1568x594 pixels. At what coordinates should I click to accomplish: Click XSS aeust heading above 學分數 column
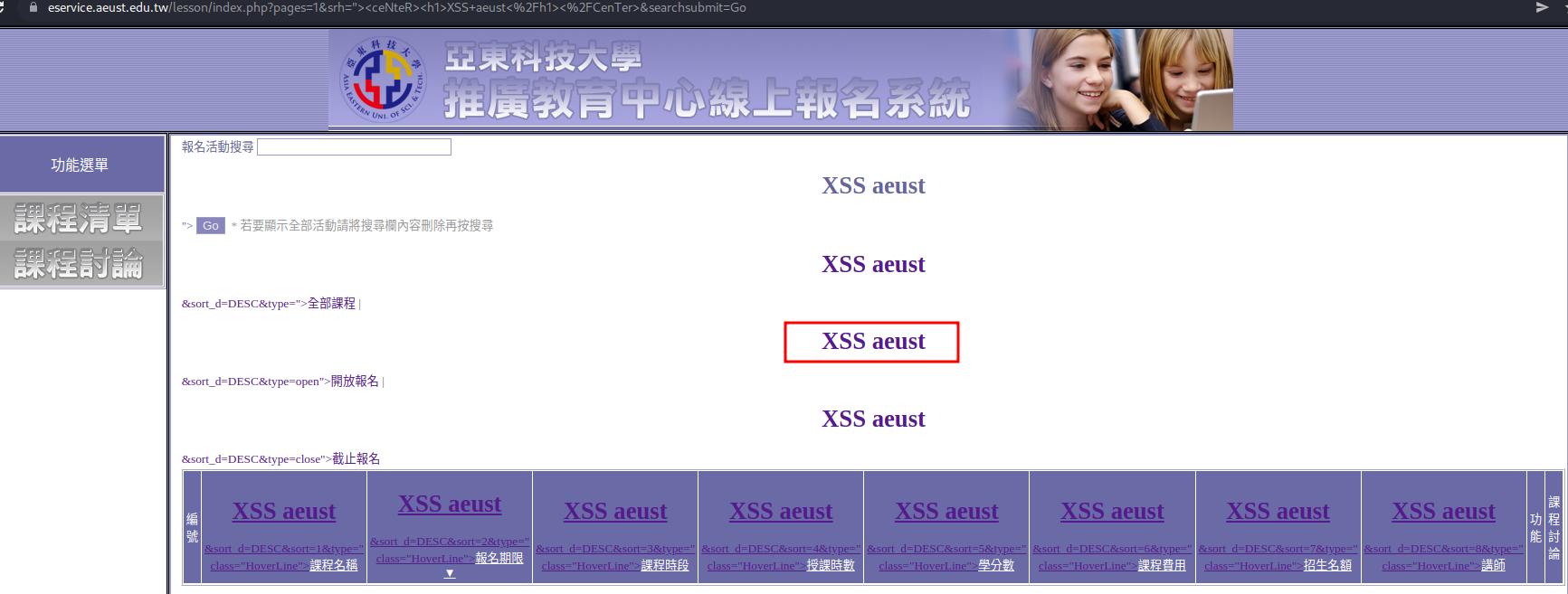[946, 511]
